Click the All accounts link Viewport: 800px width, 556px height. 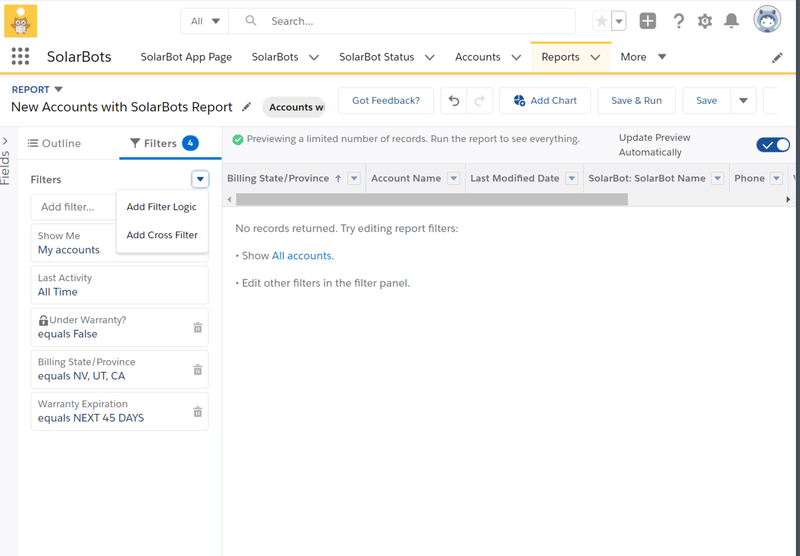302,256
